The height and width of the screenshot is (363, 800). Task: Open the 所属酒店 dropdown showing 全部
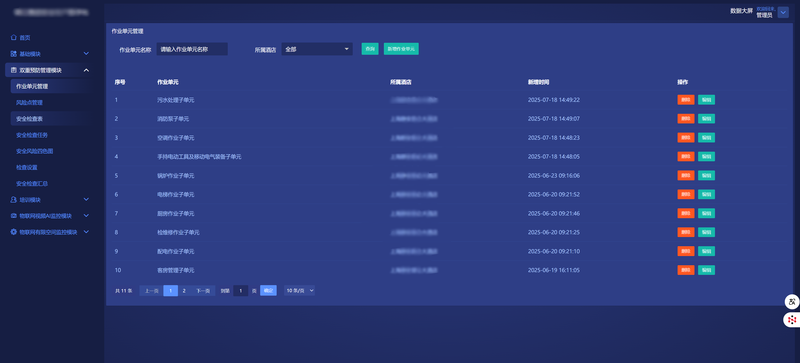pos(317,49)
